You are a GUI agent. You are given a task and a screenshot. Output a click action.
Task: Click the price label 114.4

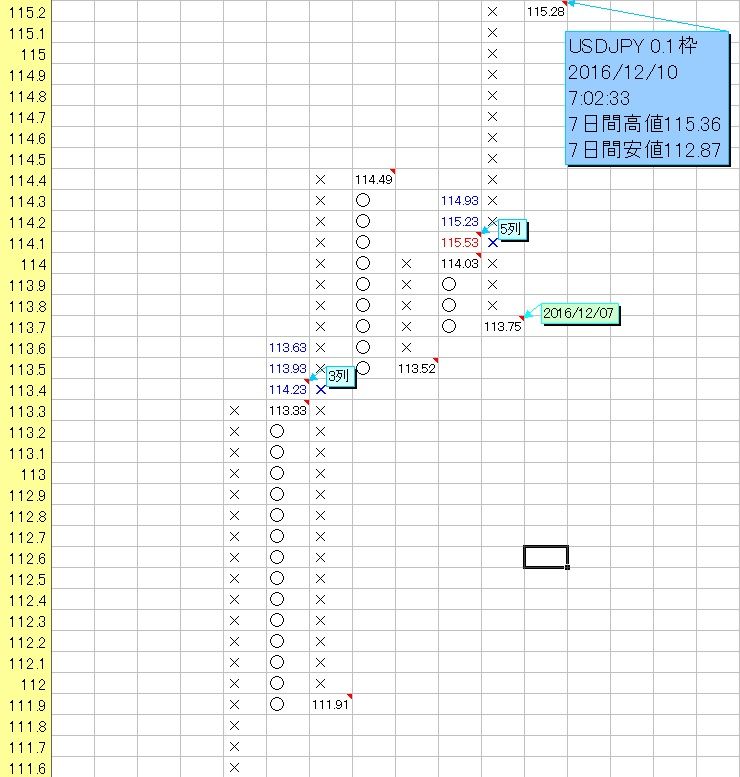[27, 180]
